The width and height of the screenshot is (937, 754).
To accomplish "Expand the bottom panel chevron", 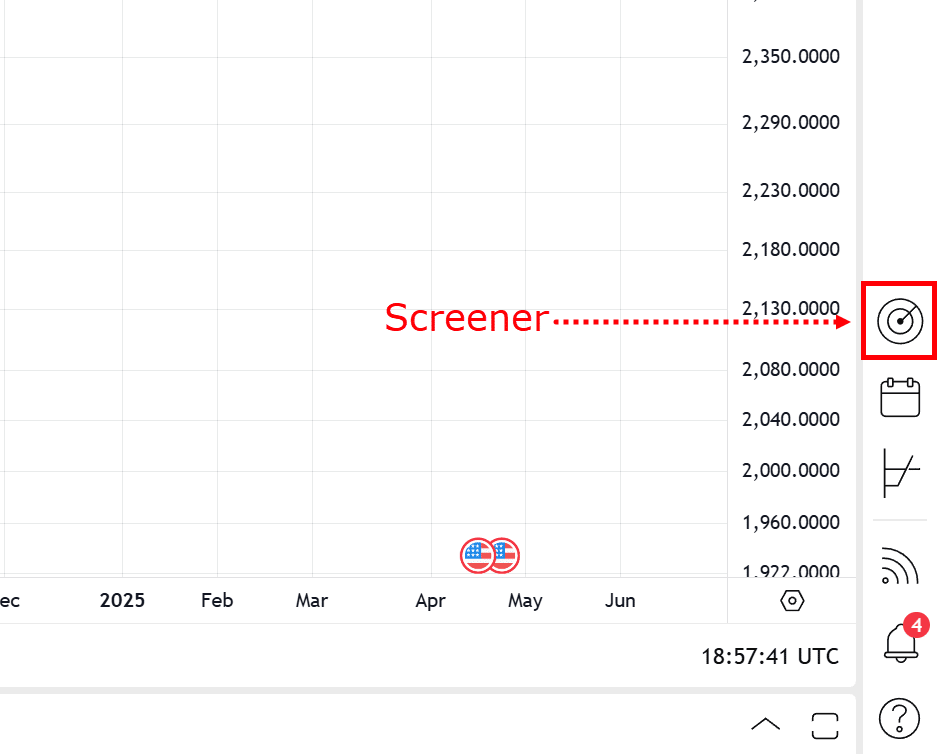I will coord(765,724).
